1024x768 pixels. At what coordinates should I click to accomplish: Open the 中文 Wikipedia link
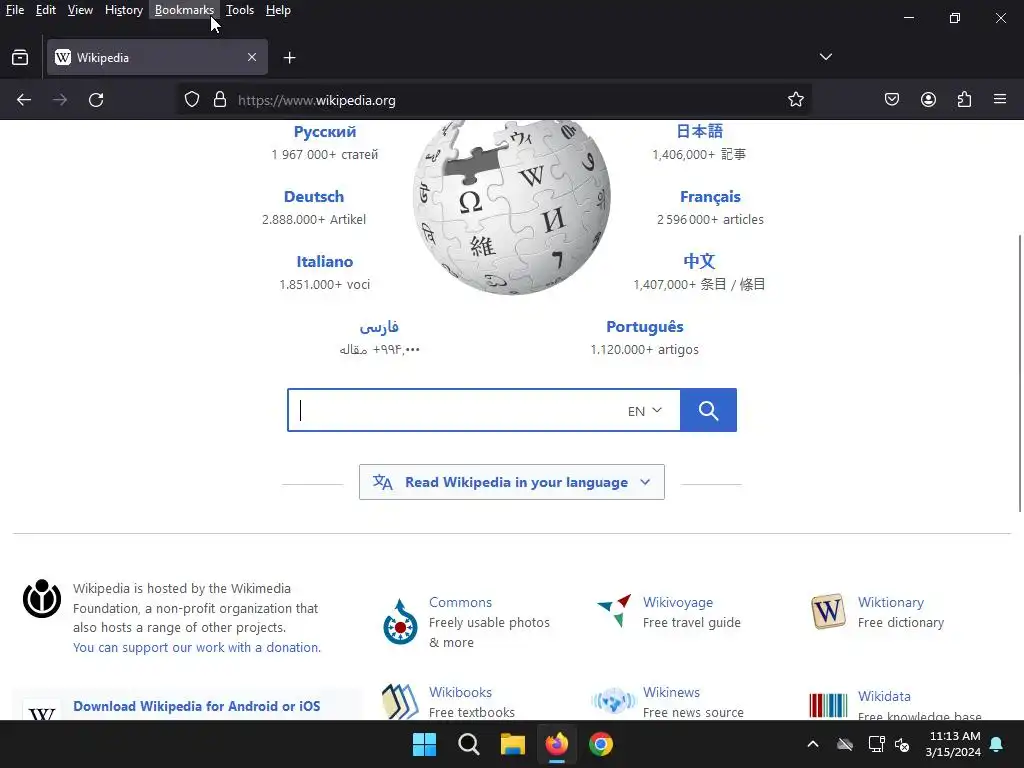click(699, 261)
